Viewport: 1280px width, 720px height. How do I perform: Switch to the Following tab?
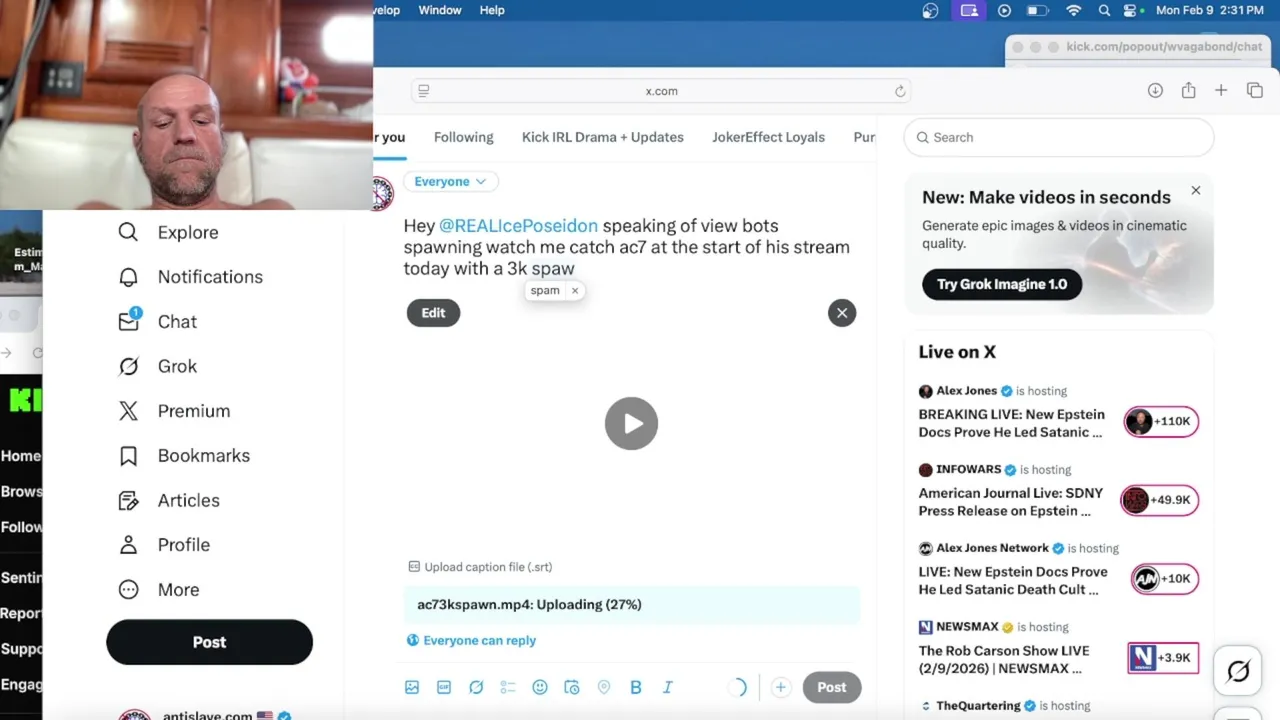[x=464, y=137]
